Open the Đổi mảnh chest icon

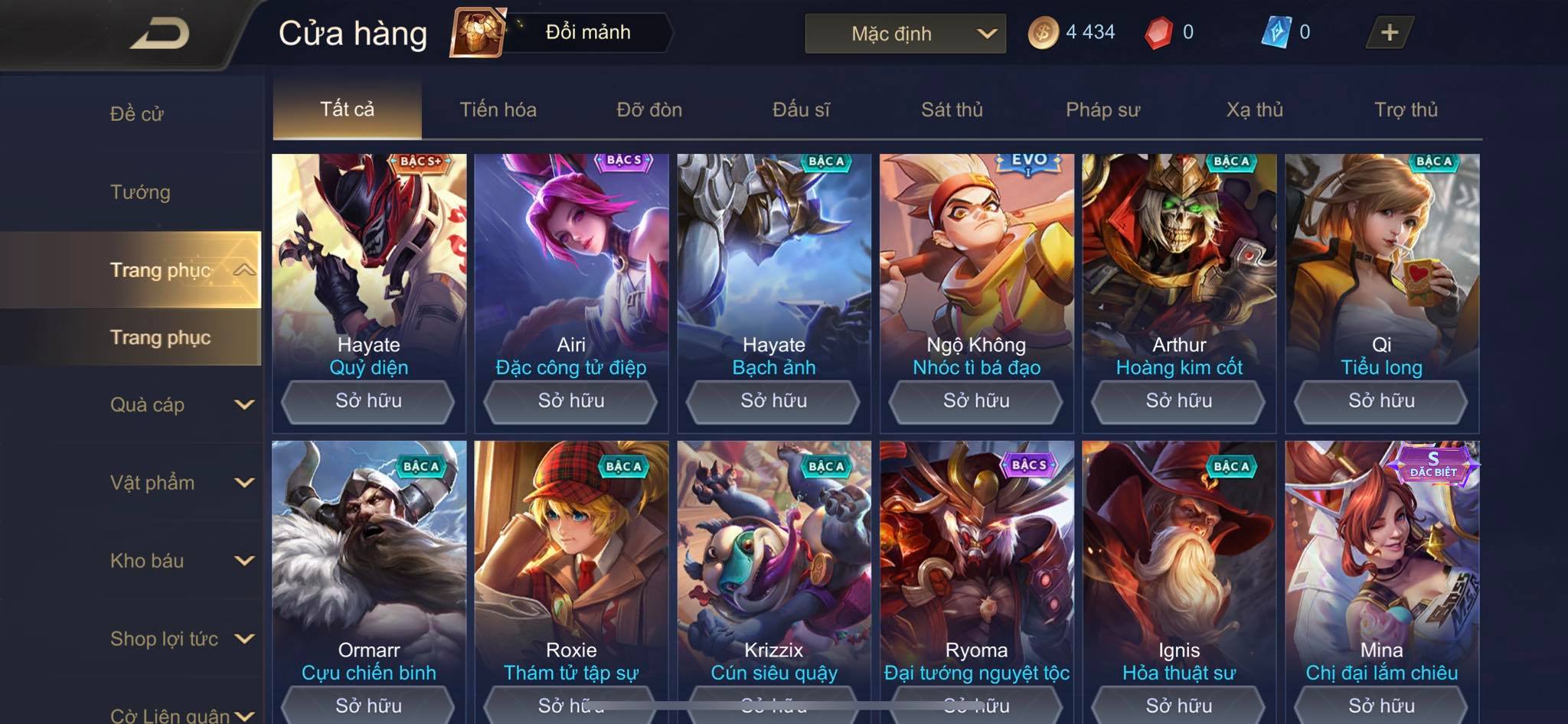tap(478, 32)
